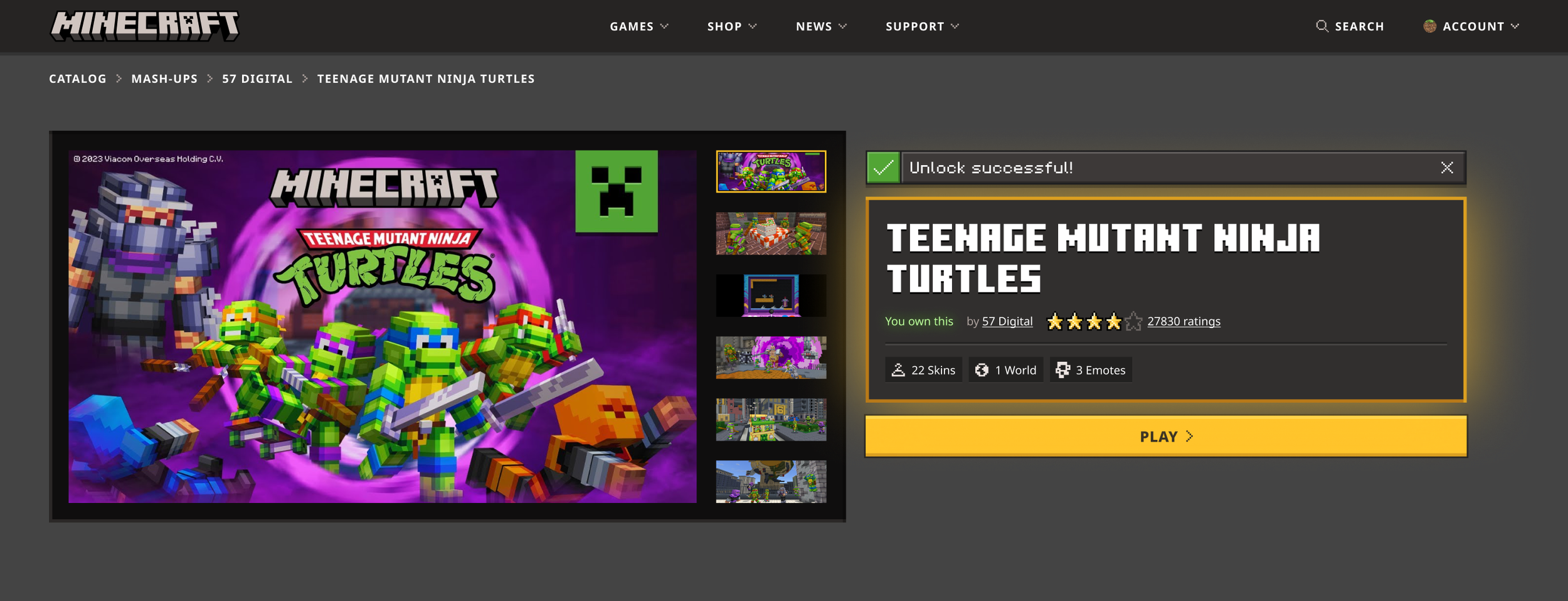Expand the Shop dropdown menu
Viewport: 1568px width, 601px height.
(732, 26)
